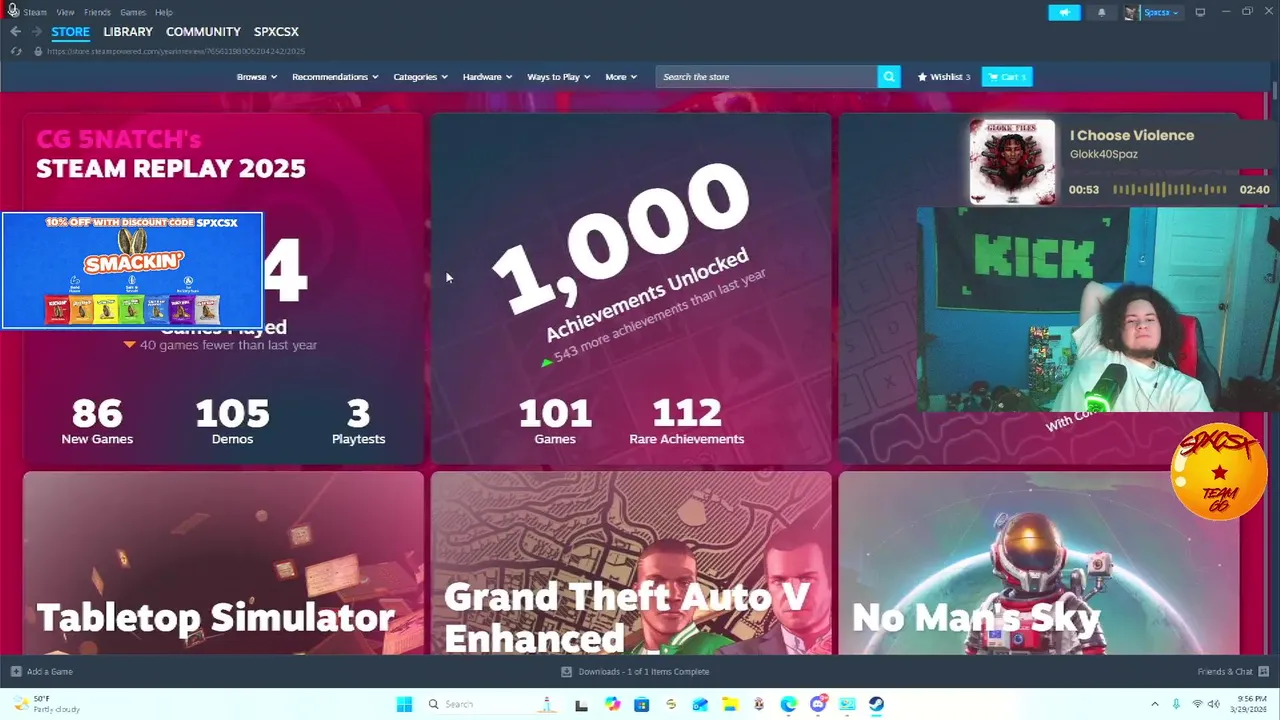Go forward with the forward arrow

pos(36,32)
